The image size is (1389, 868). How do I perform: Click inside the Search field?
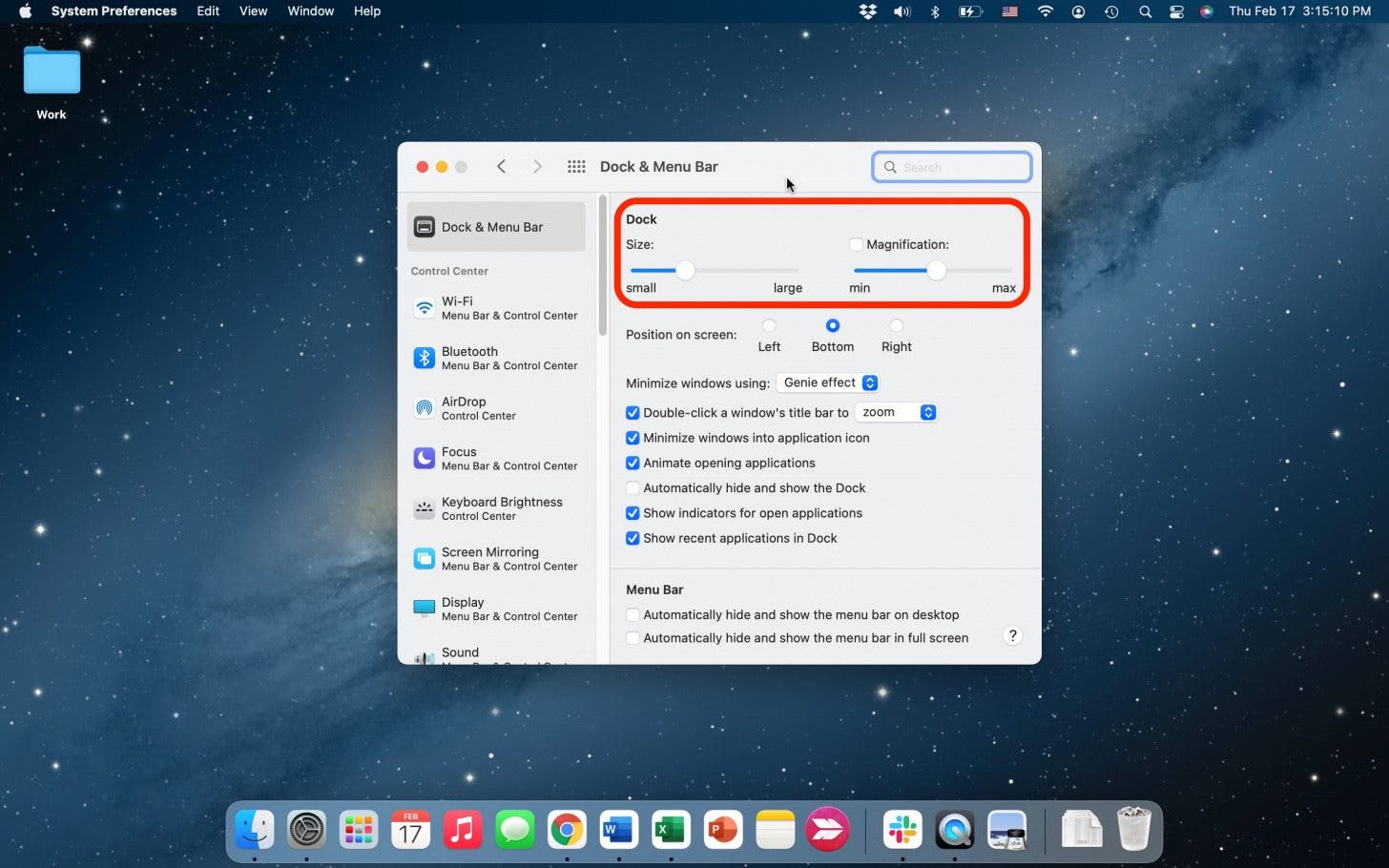click(951, 166)
